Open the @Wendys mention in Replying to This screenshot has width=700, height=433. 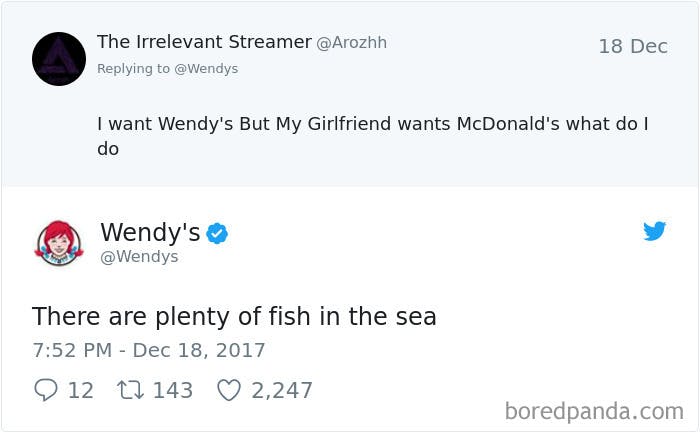pyautogui.click(x=206, y=69)
